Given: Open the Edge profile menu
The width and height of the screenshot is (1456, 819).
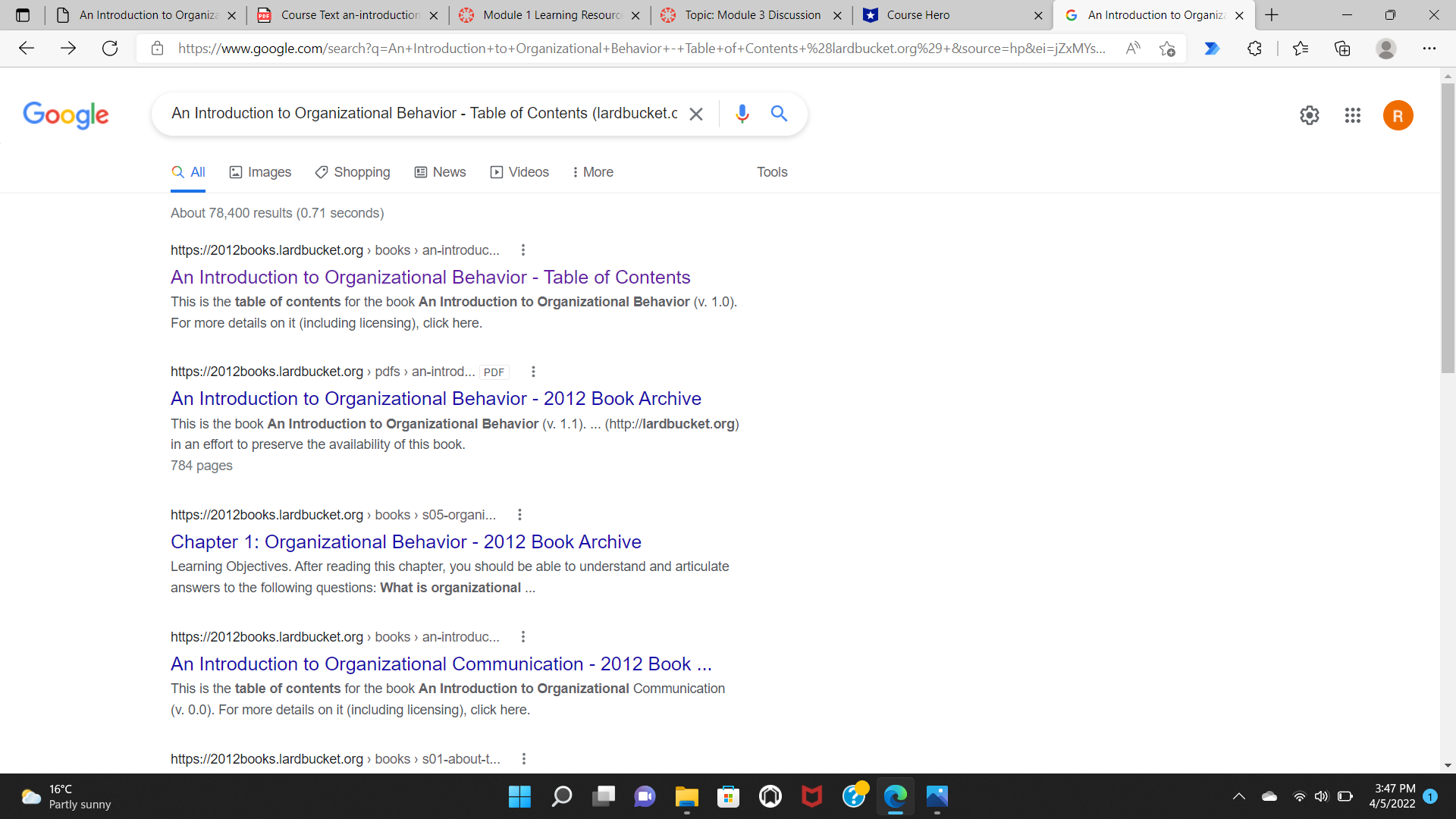Looking at the screenshot, I should pos(1386,49).
